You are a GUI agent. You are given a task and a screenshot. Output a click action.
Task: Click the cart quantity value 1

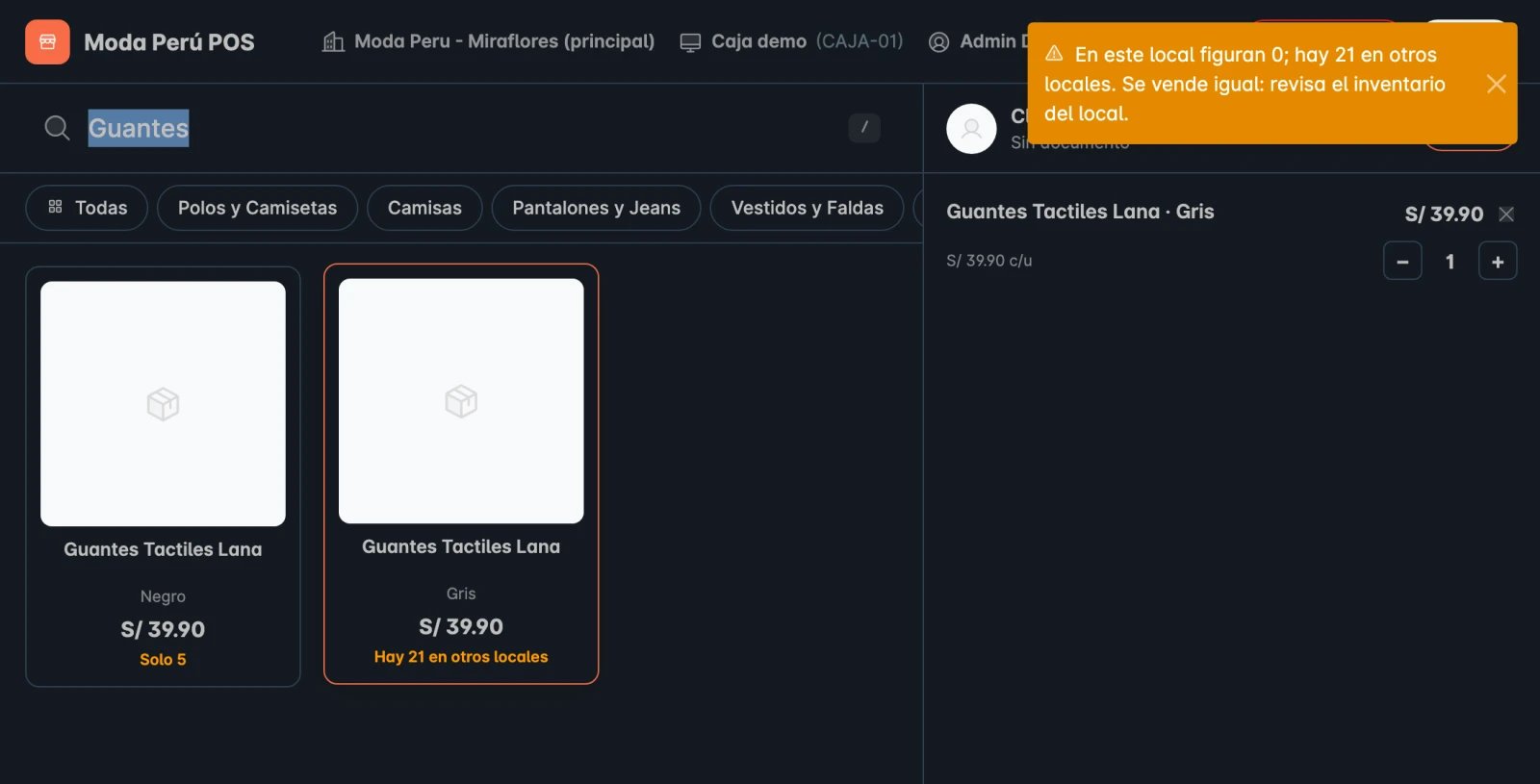point(1450,262)
